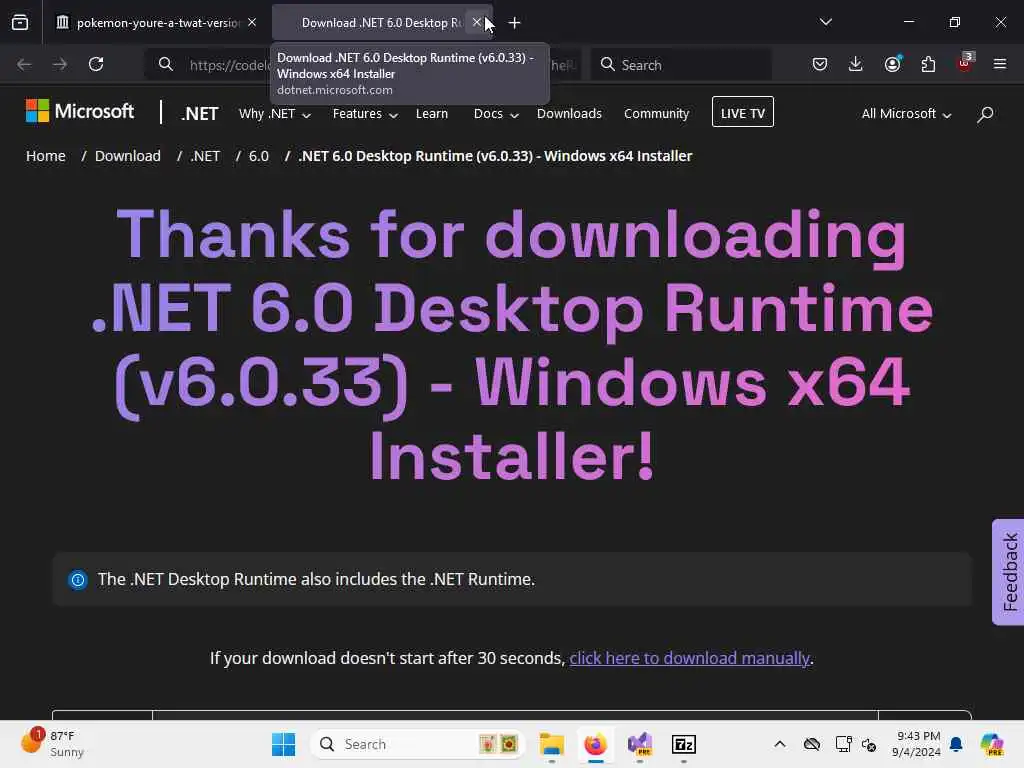Open the Firefox downloads panel
Image resolution: width=1024 pixels, height=768 pixels.
pos(856,64)
